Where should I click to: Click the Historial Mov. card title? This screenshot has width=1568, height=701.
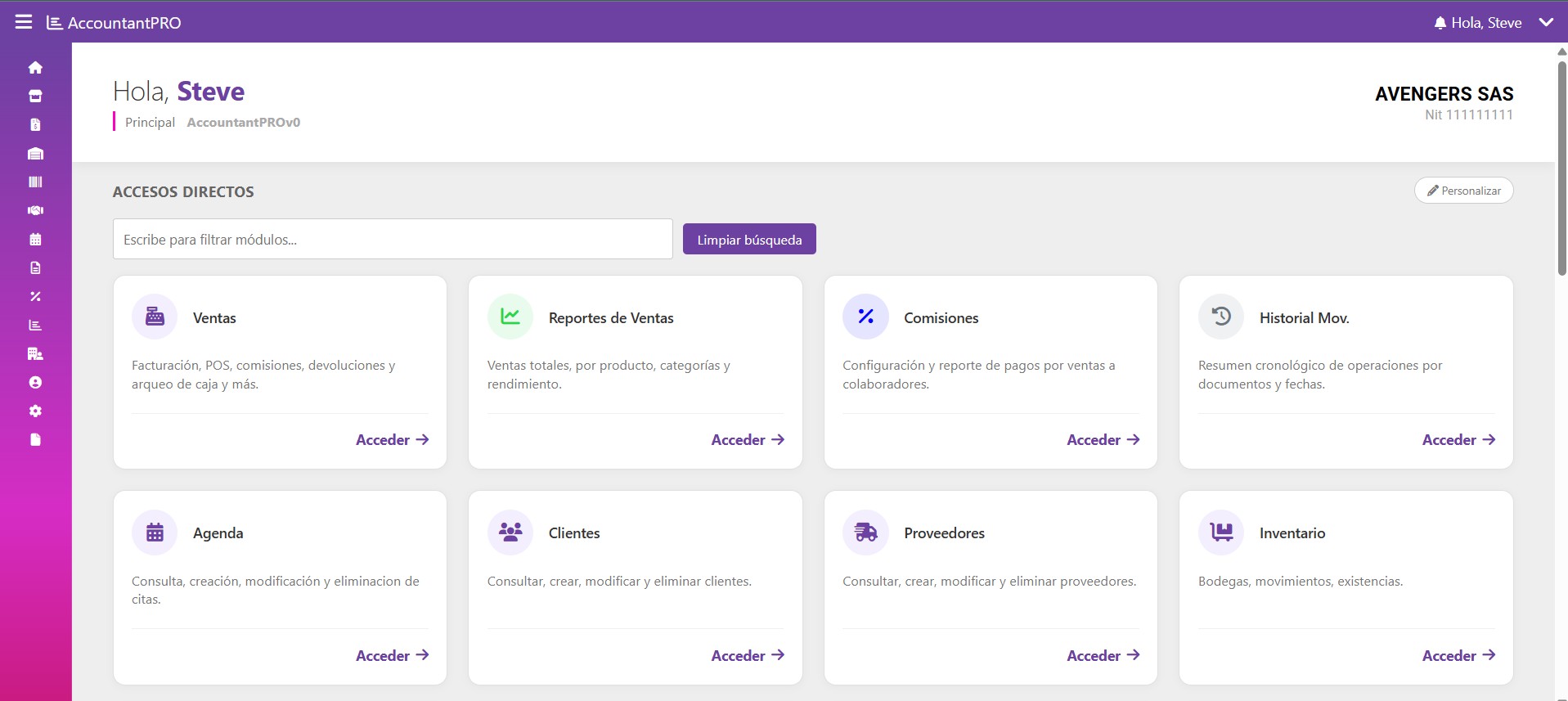(x=1305, y=317)
